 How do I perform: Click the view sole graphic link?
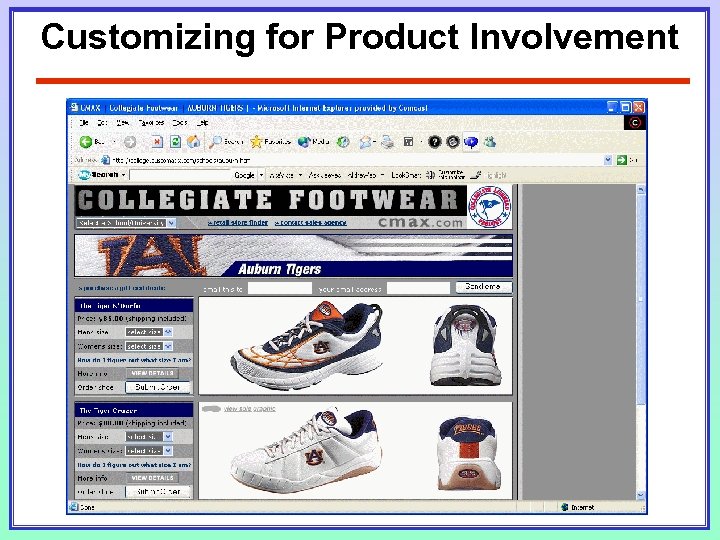pyautogui.click(x=250, y=409)
